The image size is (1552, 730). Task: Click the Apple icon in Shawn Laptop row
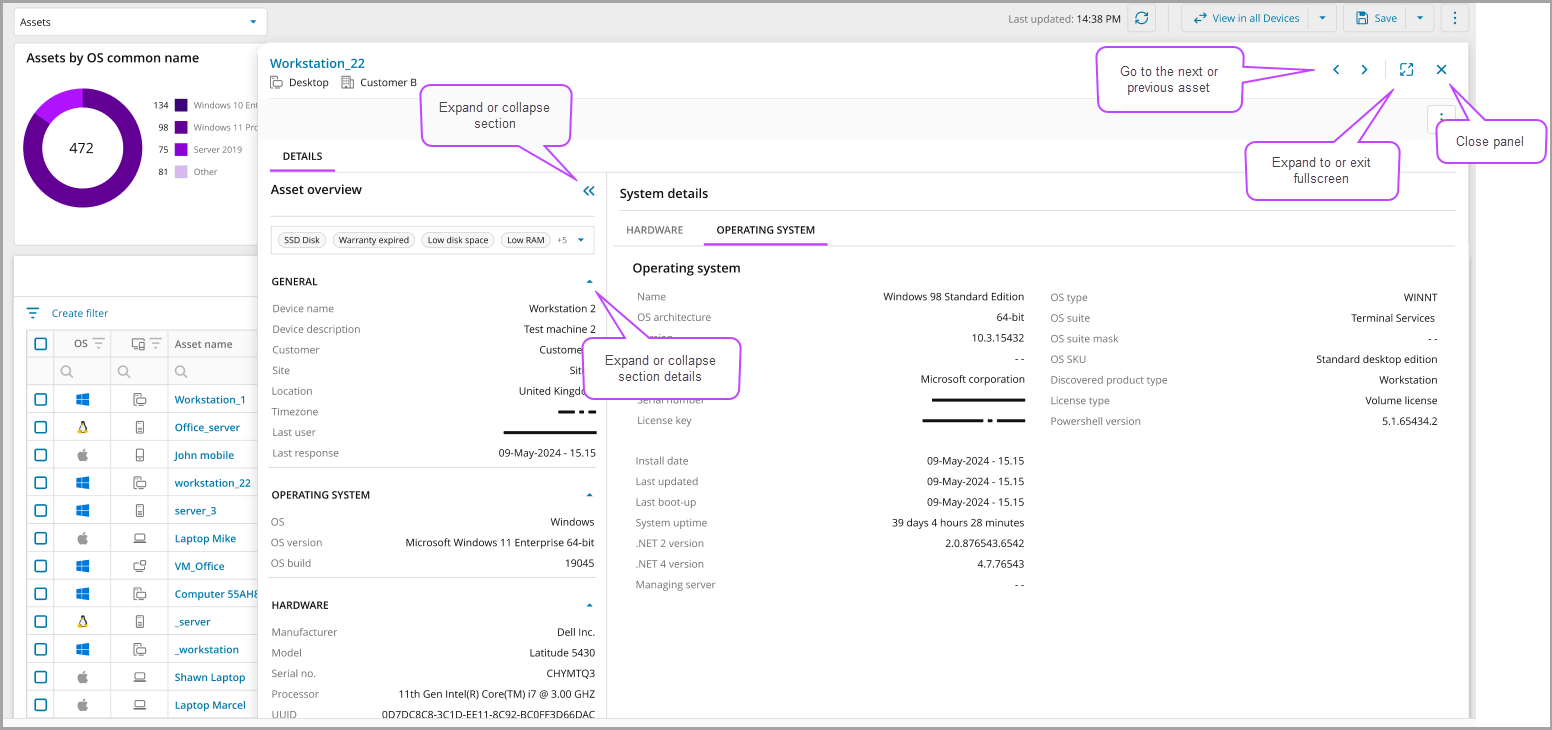pos(83,677)
